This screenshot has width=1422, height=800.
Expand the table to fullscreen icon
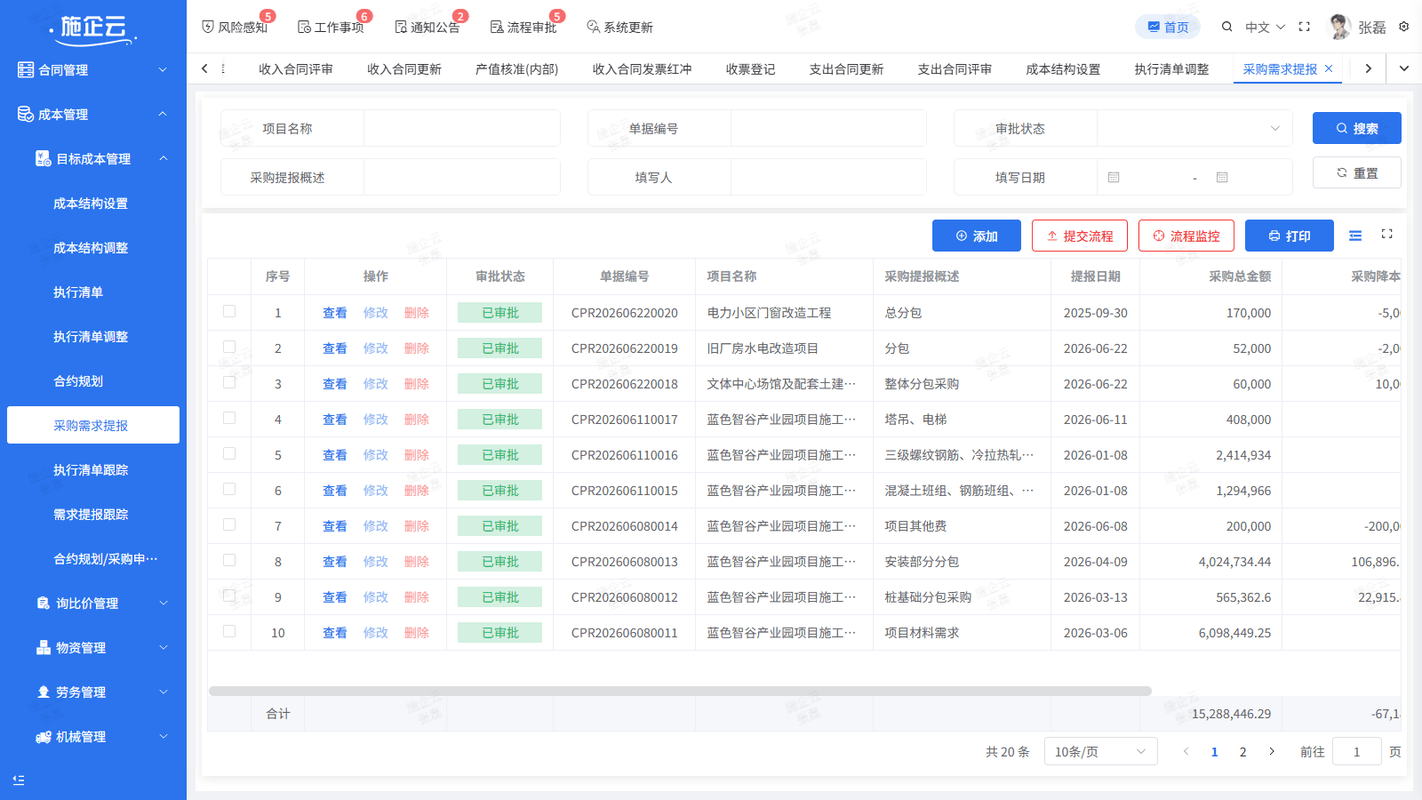(1387, 234)
